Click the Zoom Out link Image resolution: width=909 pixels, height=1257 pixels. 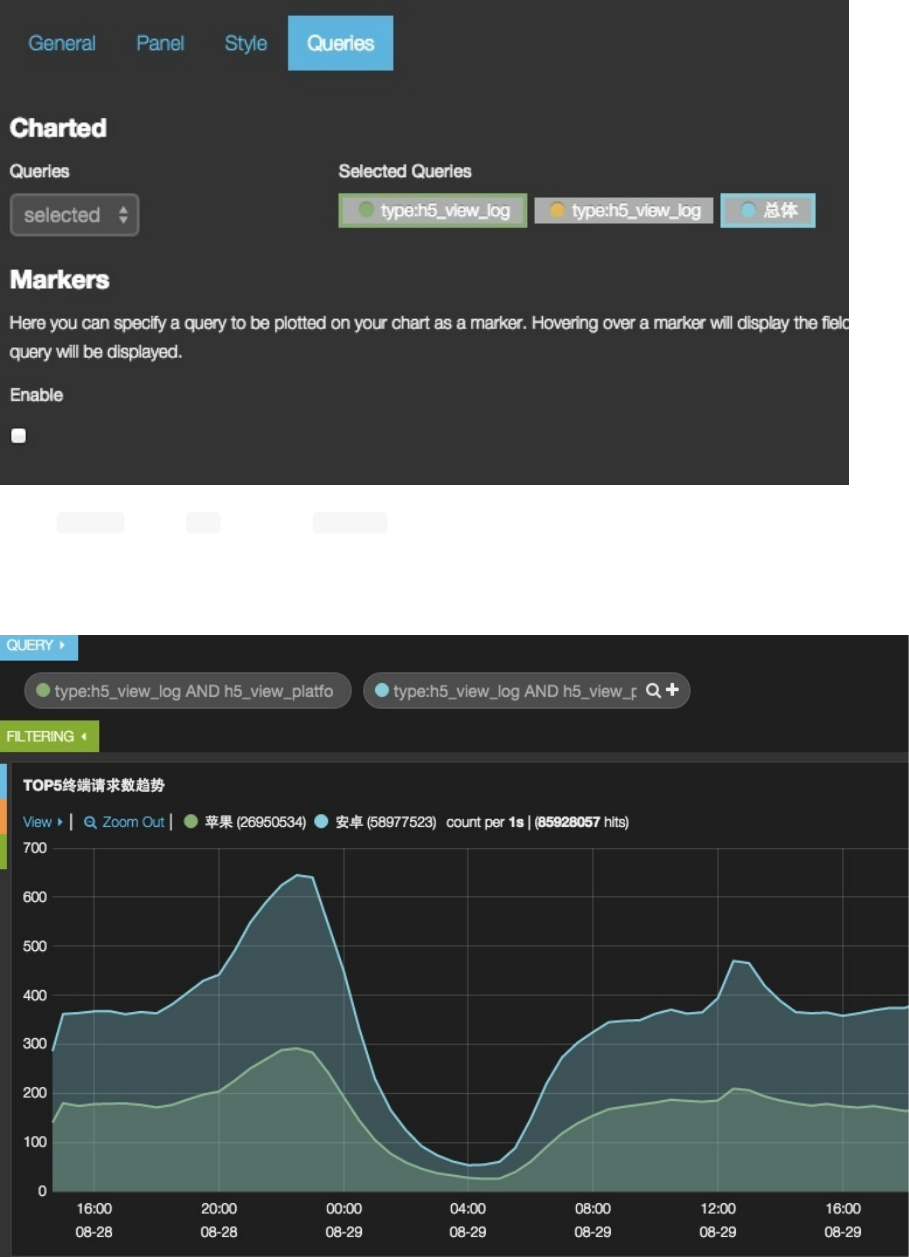tap(124, 822)
